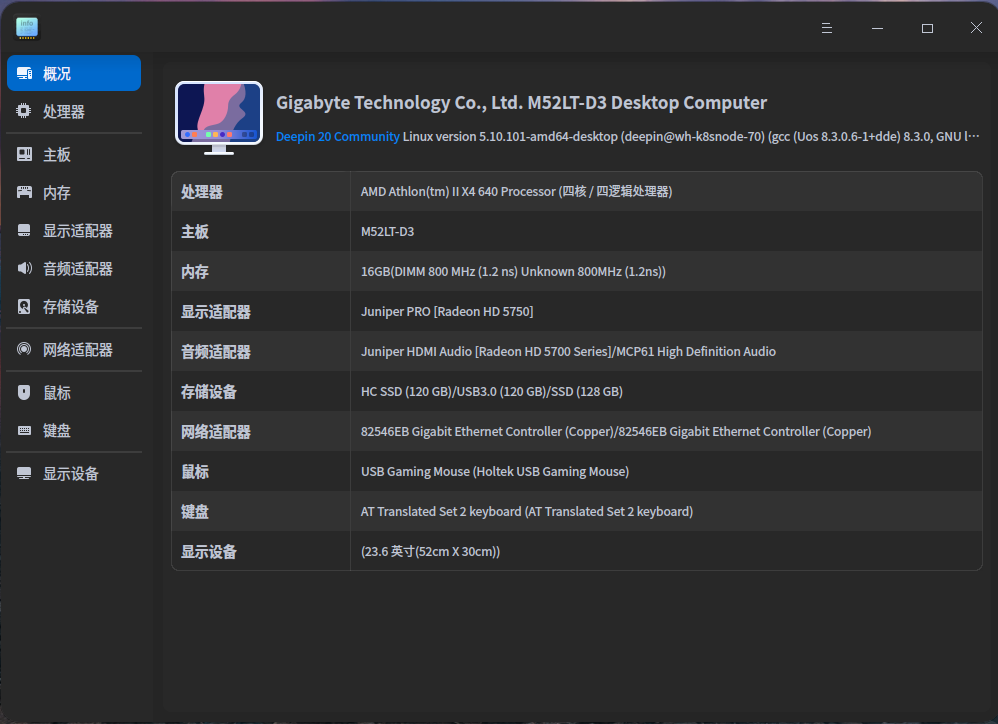Switch to the 主板 sidebar page

(74, 155)
